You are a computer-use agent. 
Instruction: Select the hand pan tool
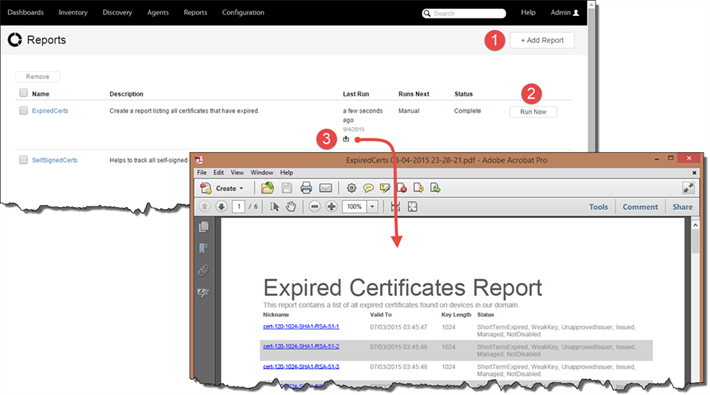291,207
